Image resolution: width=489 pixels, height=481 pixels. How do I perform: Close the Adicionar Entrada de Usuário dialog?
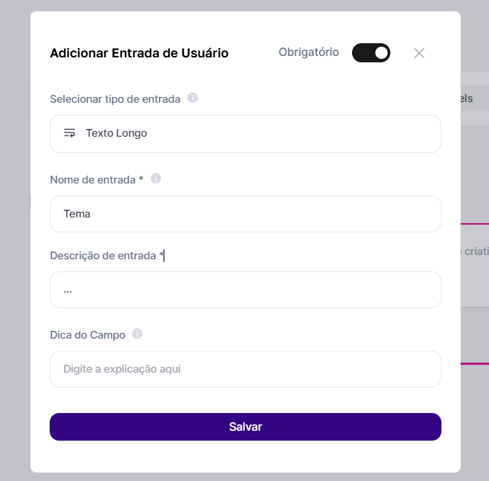[419, 53]
